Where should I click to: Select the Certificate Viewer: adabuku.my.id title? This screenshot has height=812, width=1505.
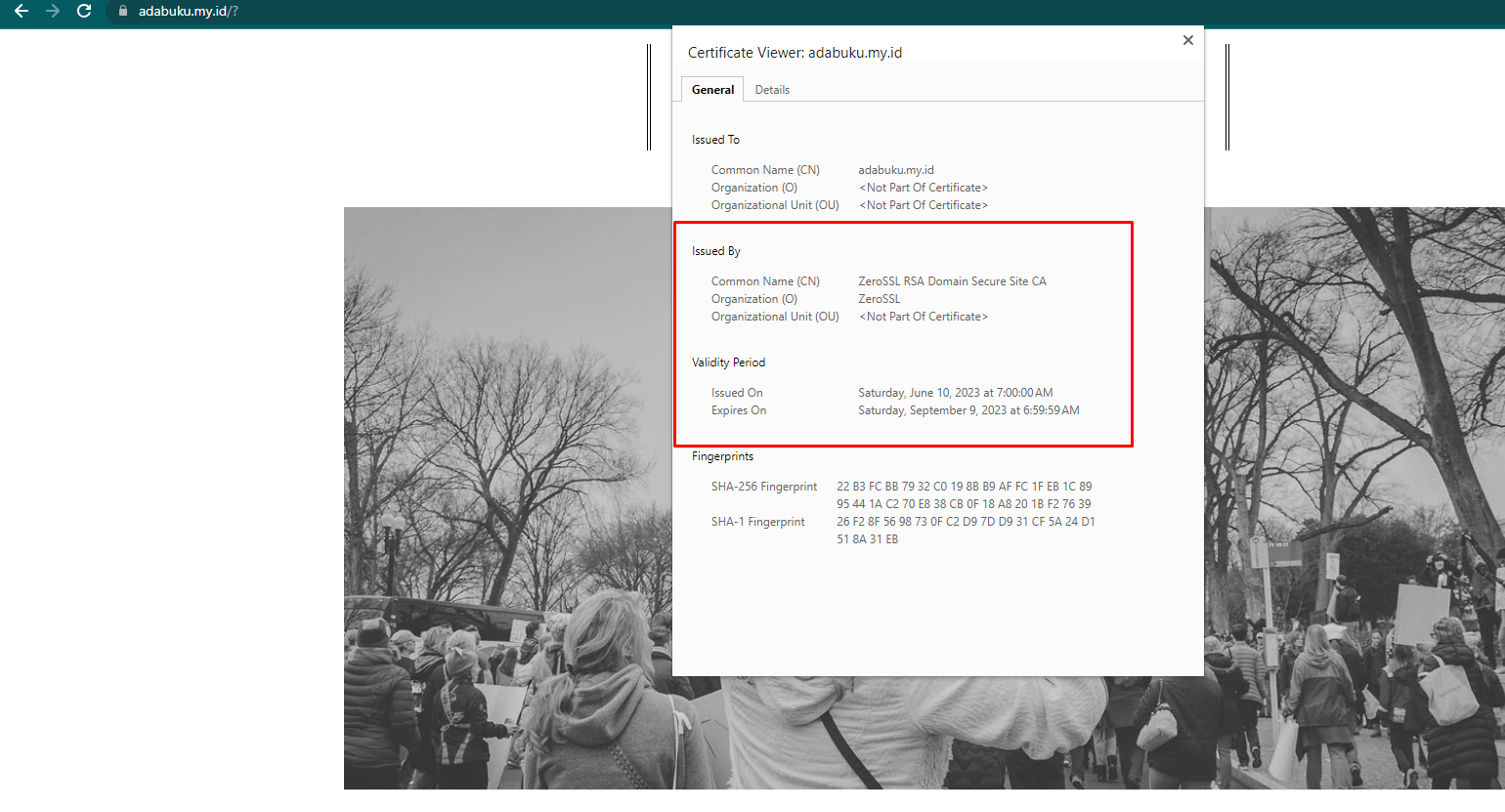pos(795,53)
